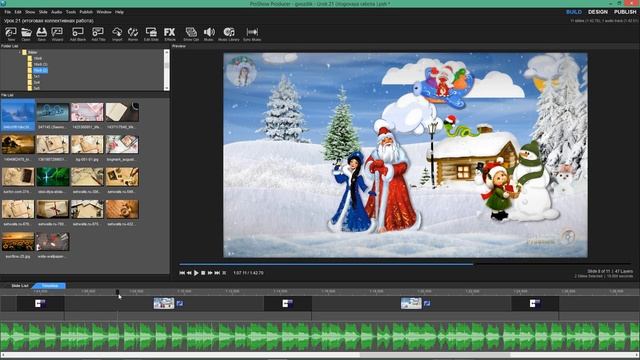This screenshot has width=640, height=360.
Task: Play the slideshow preview
Action: (196, 273)
